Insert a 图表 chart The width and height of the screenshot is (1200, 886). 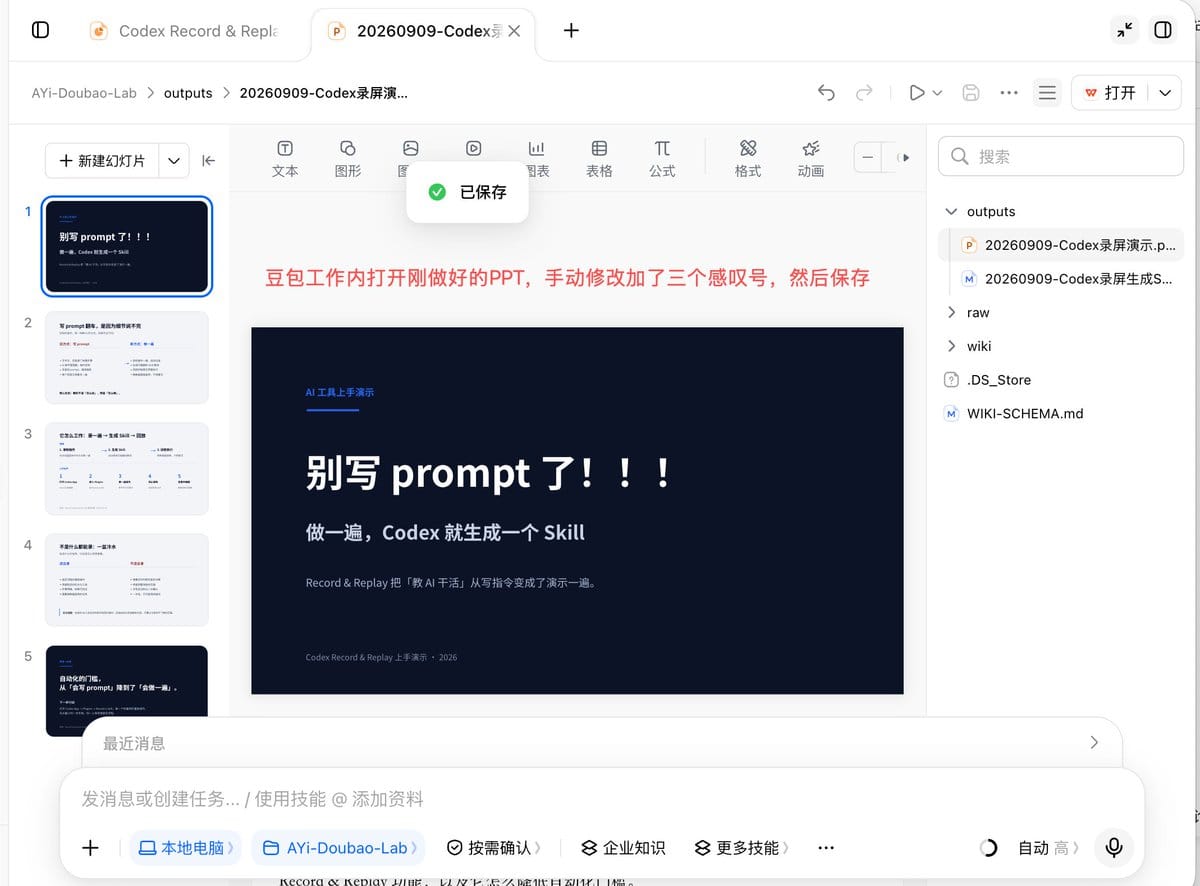[x=536, y=159]
